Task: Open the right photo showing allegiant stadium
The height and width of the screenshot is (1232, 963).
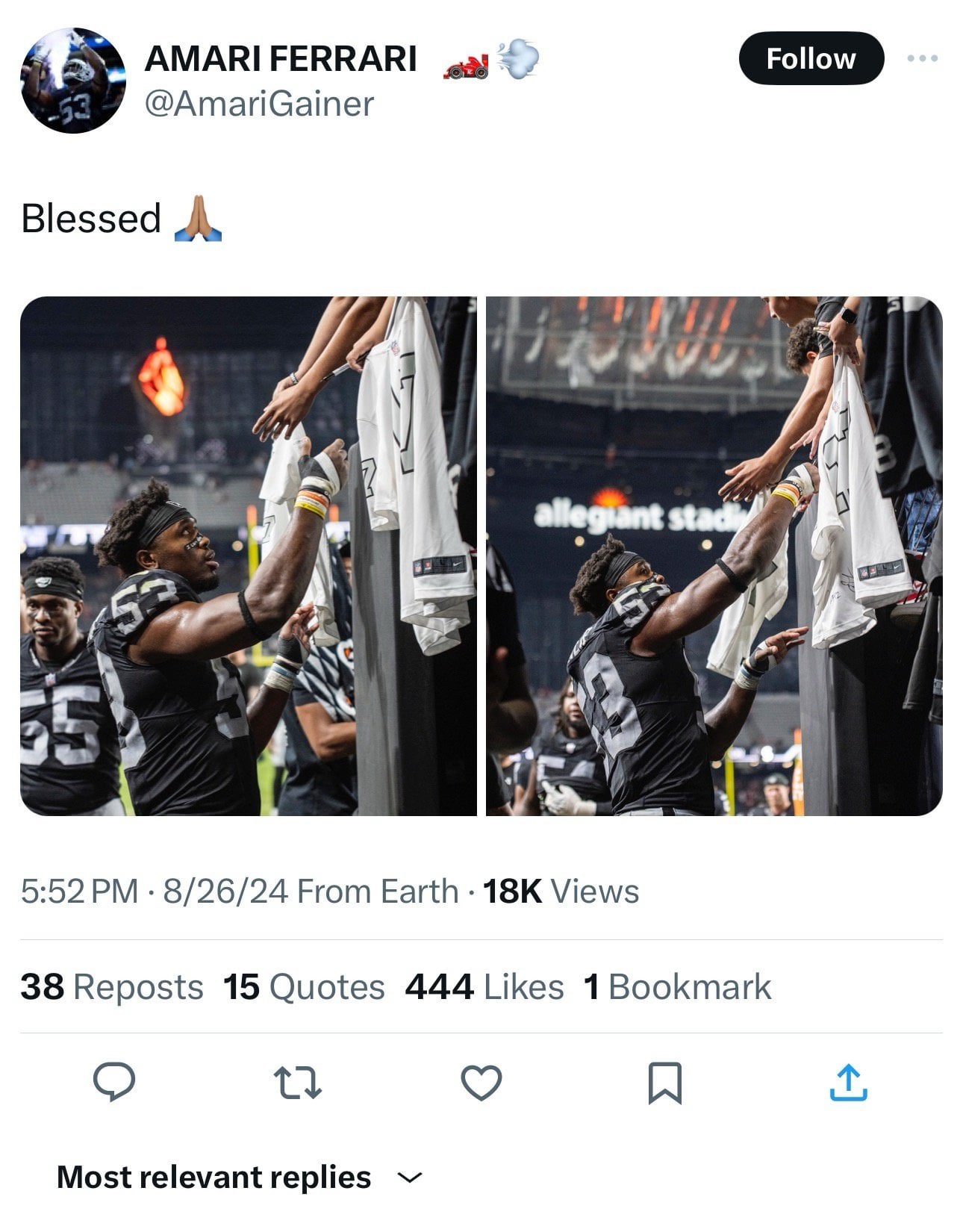Action: [x=714, y=556]
